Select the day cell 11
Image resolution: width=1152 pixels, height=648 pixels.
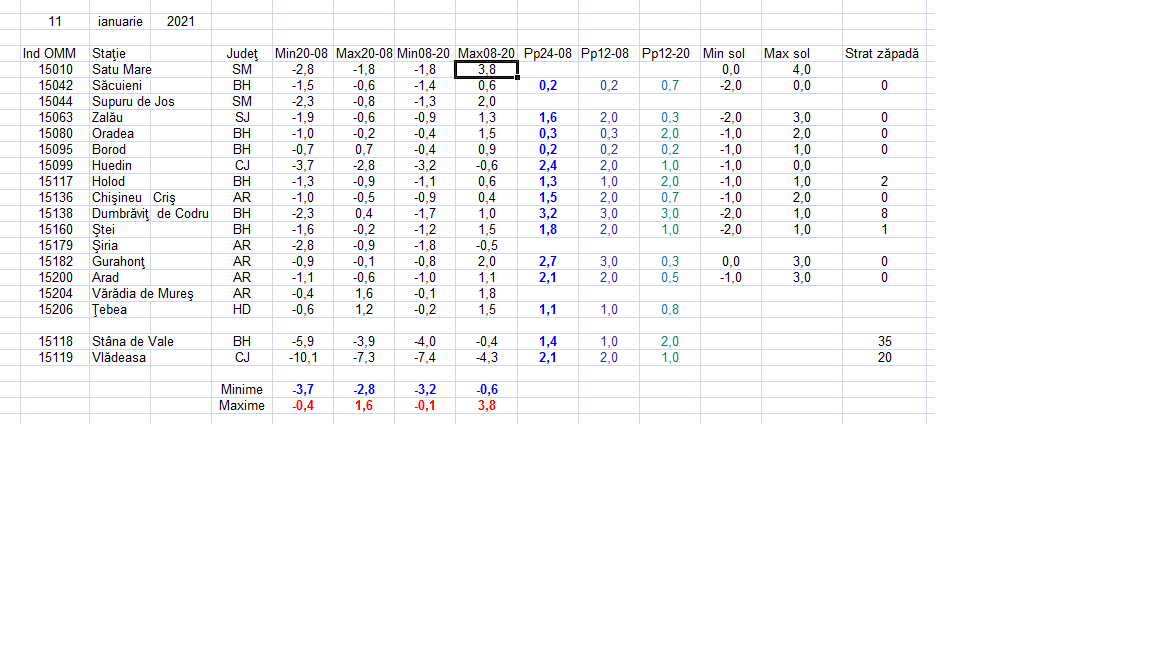point(55,21)
